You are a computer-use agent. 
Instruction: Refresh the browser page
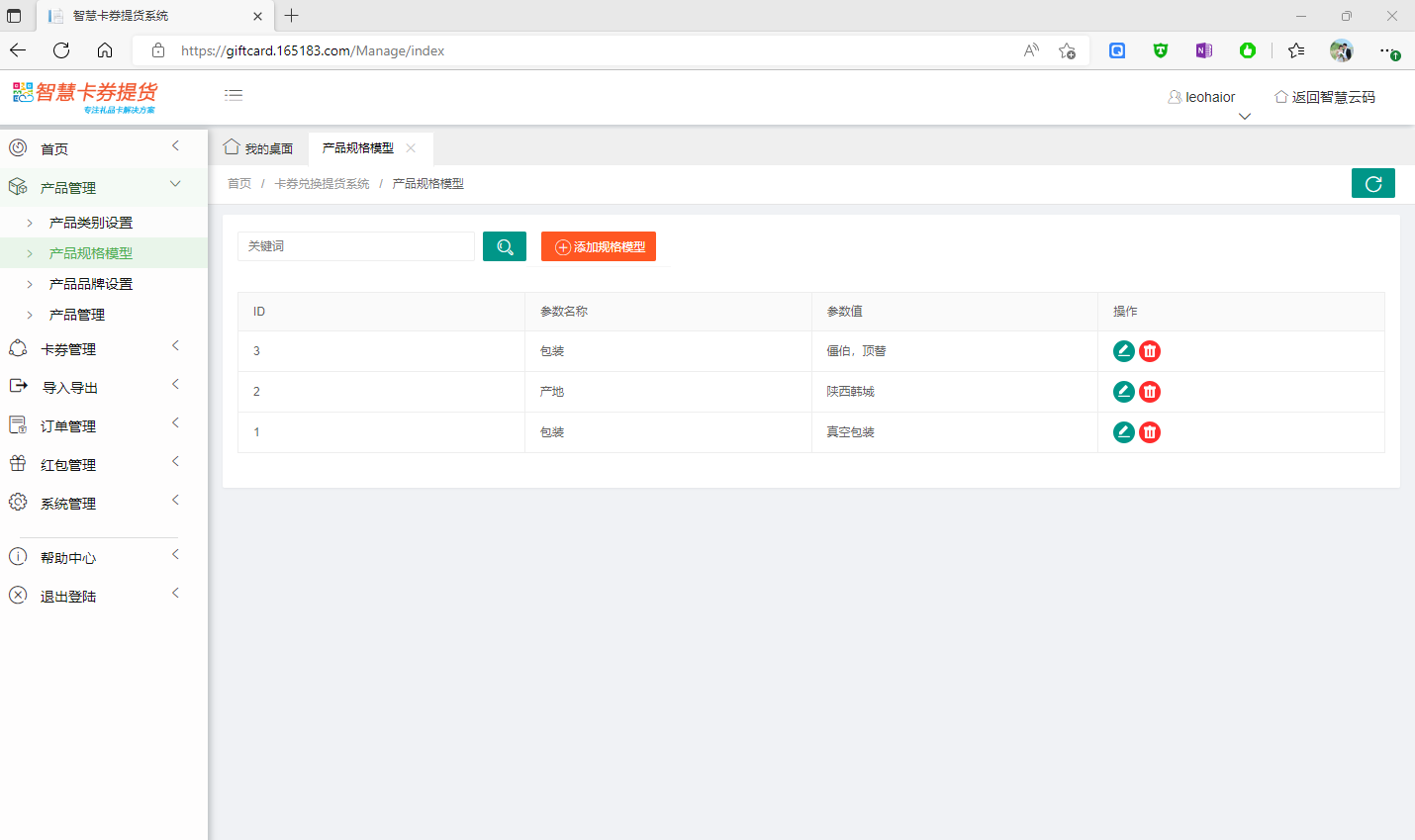(x=61, y=50)
